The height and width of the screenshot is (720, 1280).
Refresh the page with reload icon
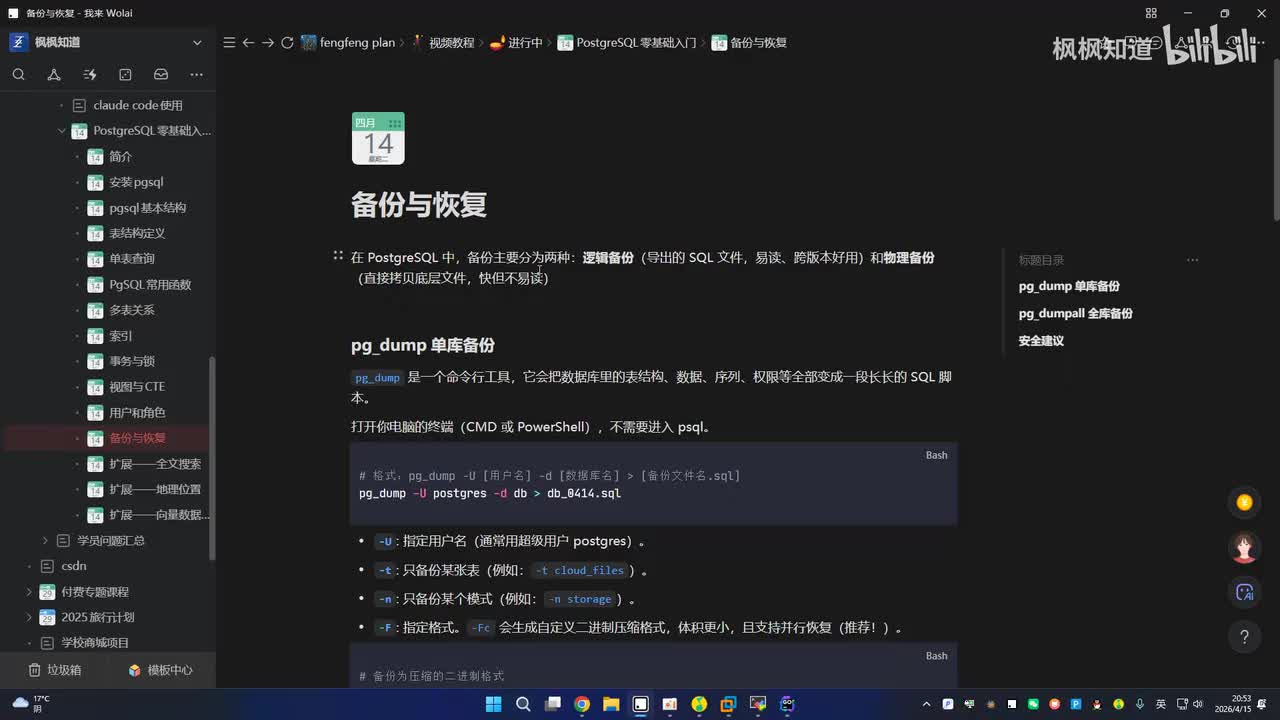pos(287,43)
